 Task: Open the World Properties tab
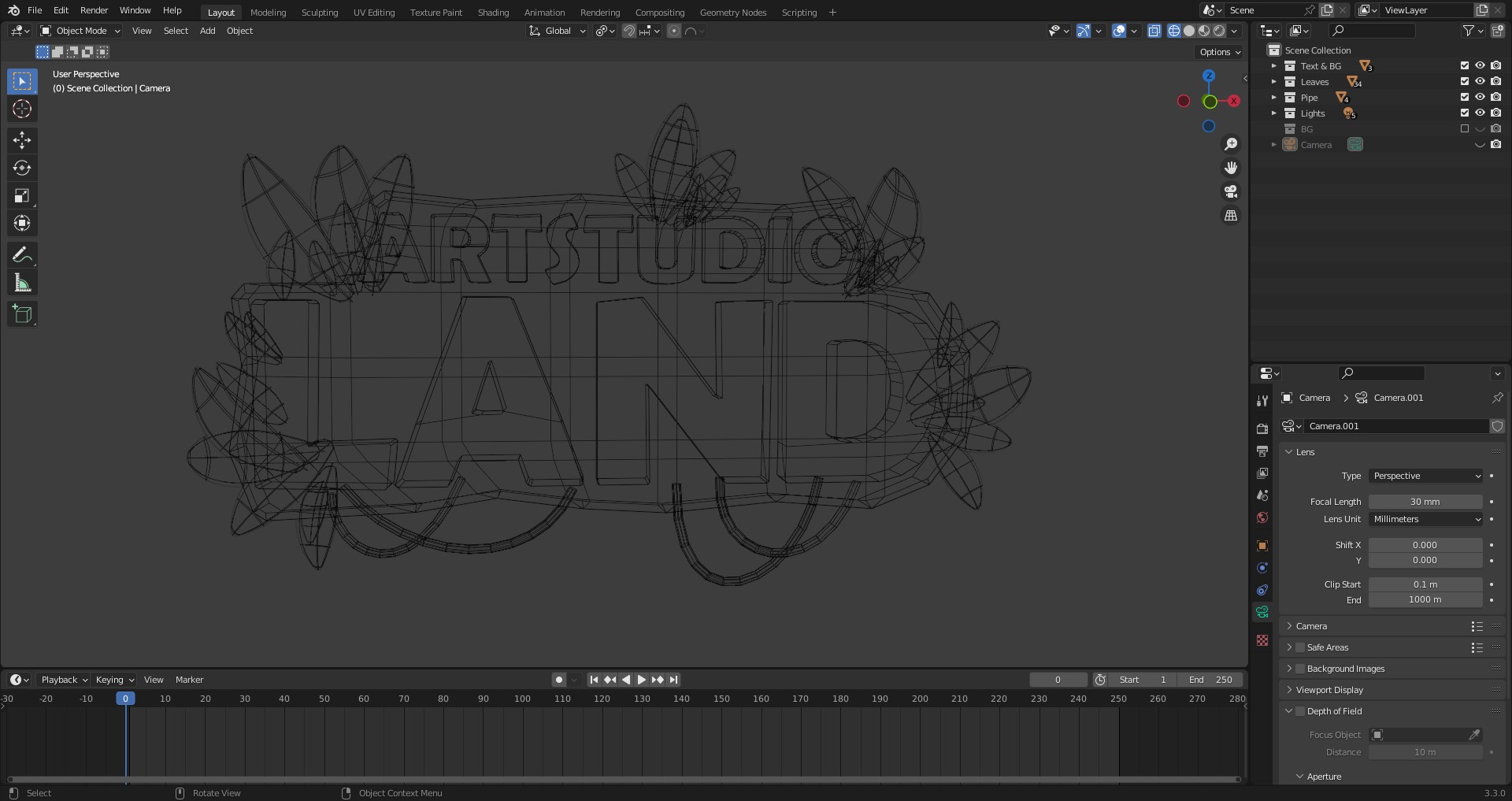tap(1262, 517)
